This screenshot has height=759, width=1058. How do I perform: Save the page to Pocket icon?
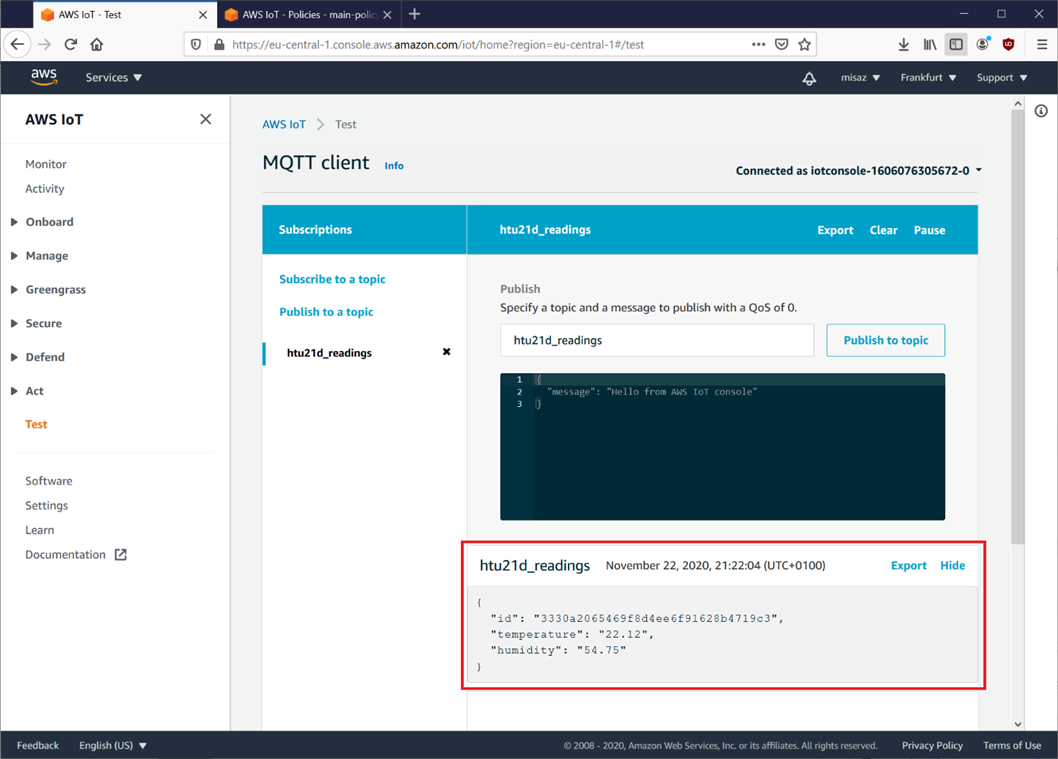(x=781, y=45)
